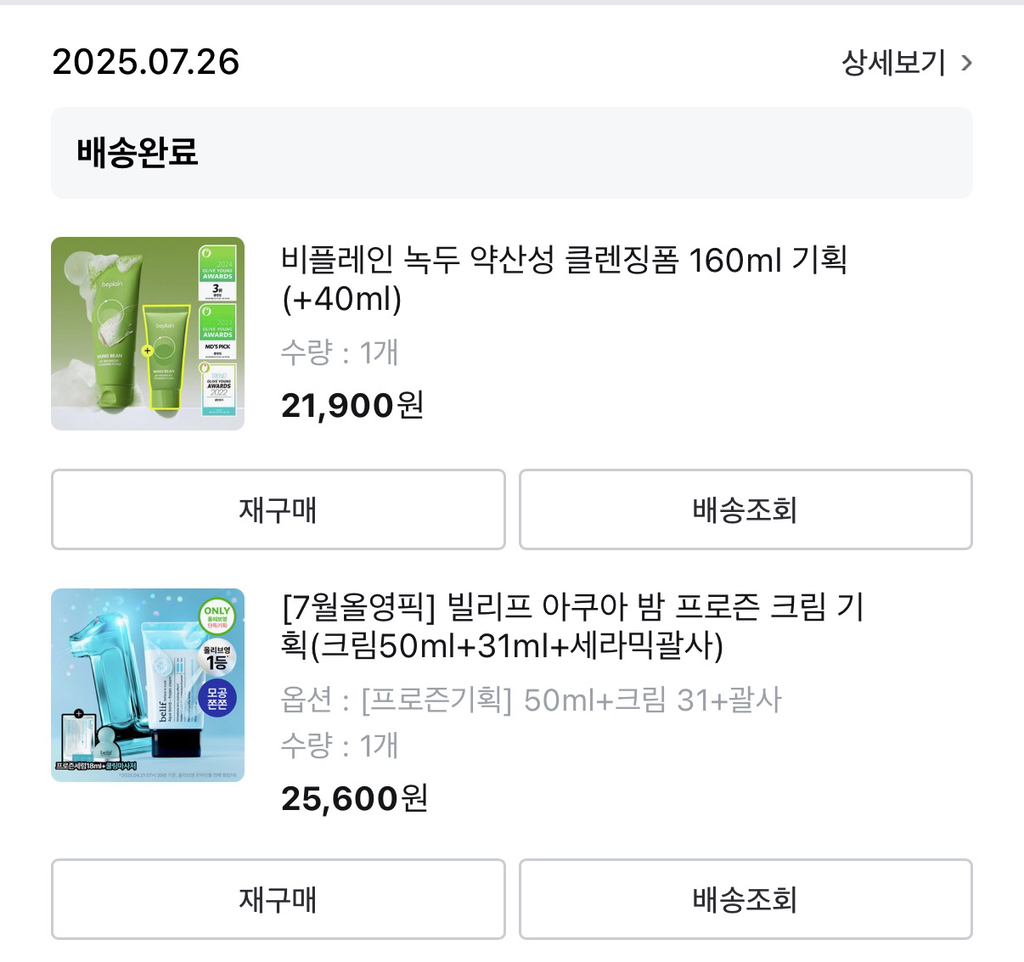Open the belif Aqua Bomb cream thumbnail
Image resolution: width=1024 pixels, height=962 pixels.
(x=148, y=685)
